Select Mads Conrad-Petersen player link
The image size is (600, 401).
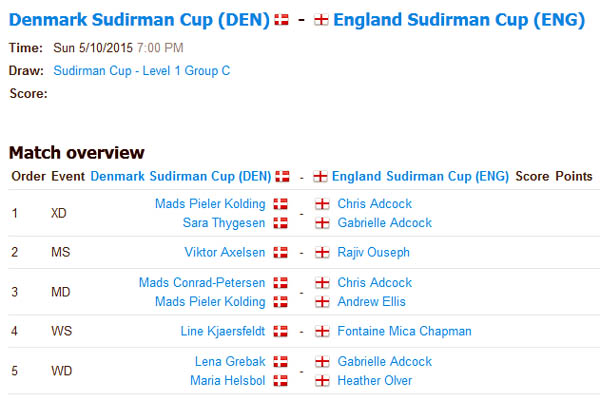click(x=202, y=282)
